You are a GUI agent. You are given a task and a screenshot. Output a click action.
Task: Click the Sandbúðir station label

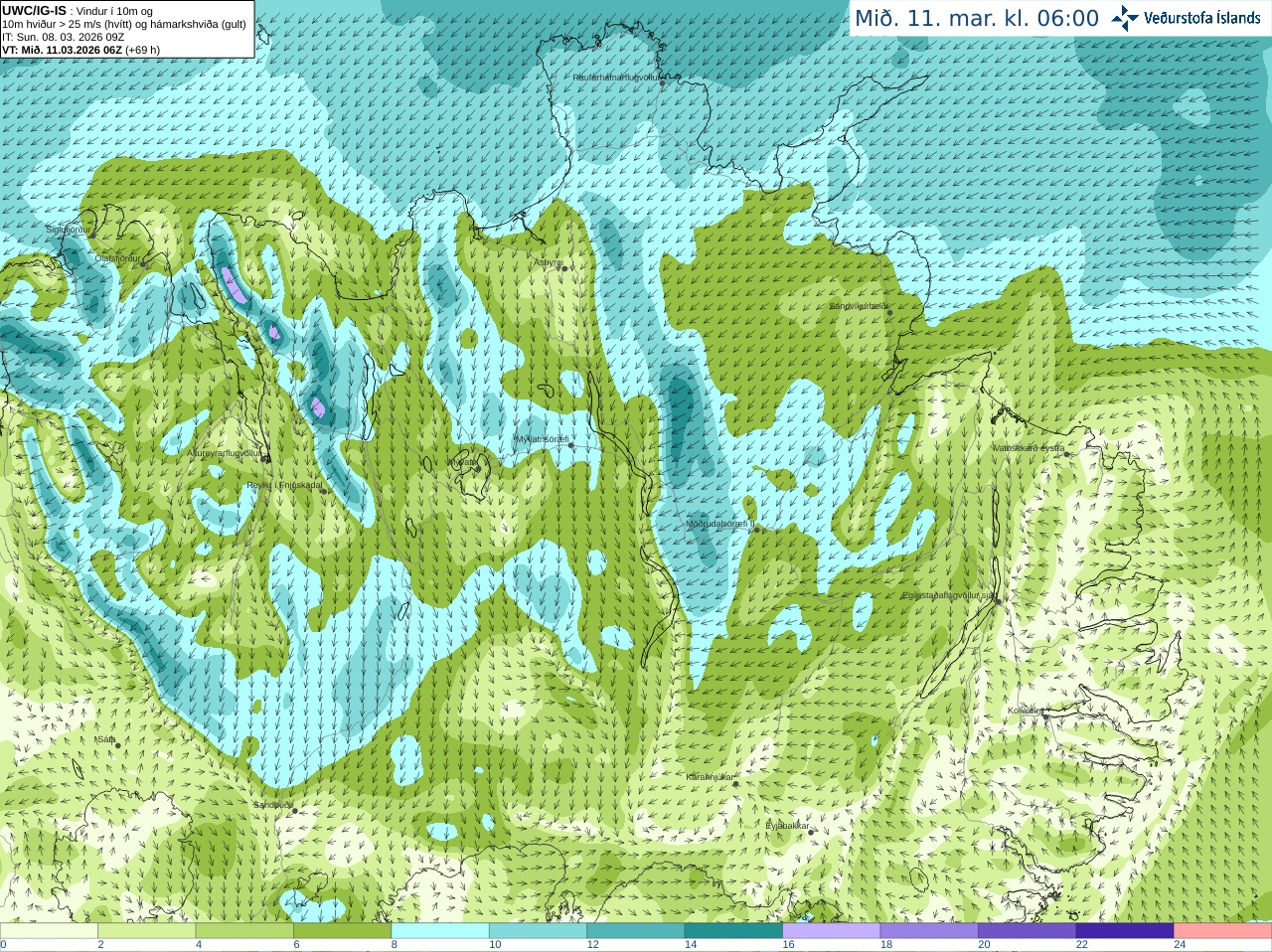(273, 805)
